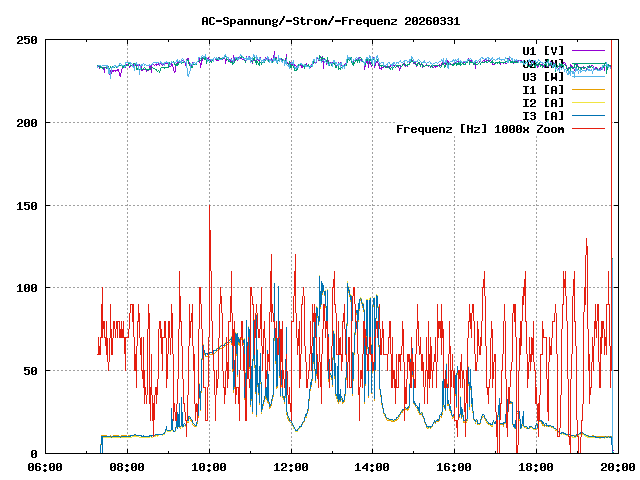
Task: Select the 100 y-axis tick label
Action: [27, 288]
